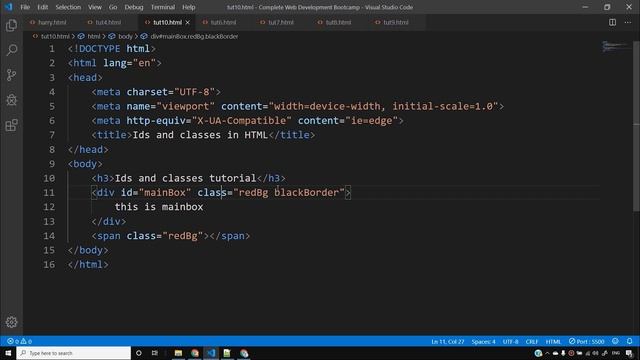Open the Source Control view
The width and height of the screenshot is (640, 360).
pyautogui.click(x=11, y=75)
